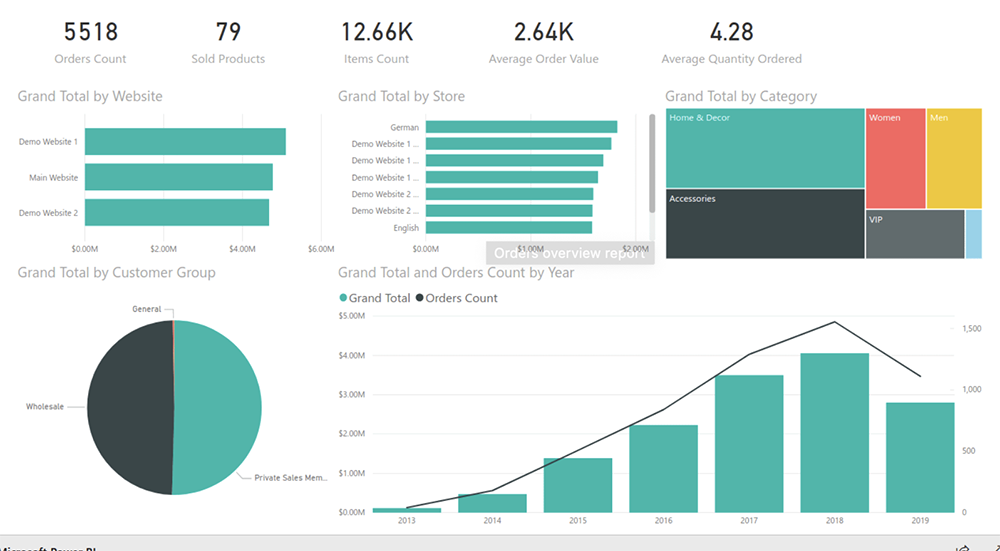This screenshot has width=1000, height=551.
Task: Select the Grand Total by Customer Group title
Action: click(x=117, y=272)
